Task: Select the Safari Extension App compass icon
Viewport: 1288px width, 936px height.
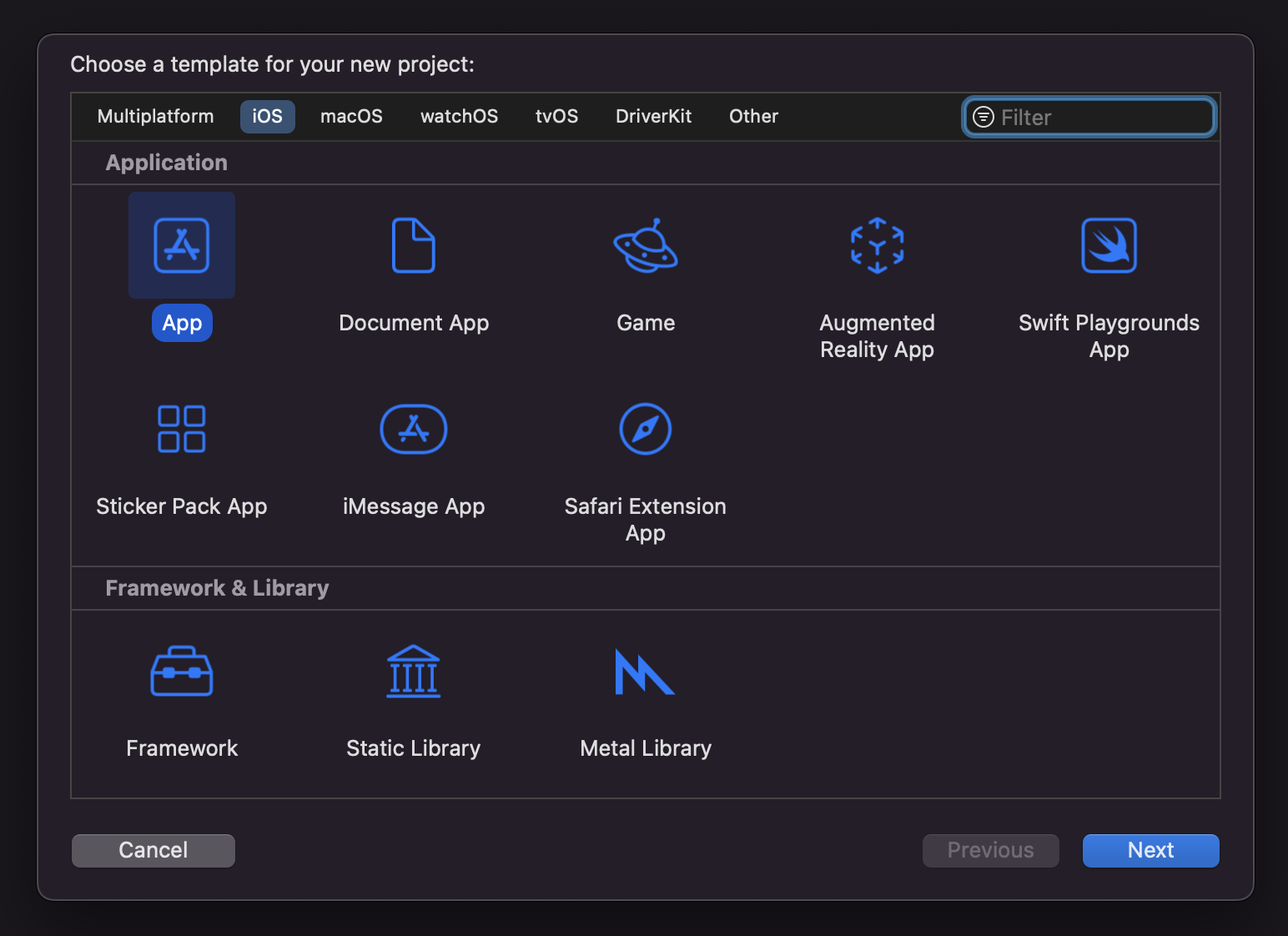Action: [x=646, y=429]
